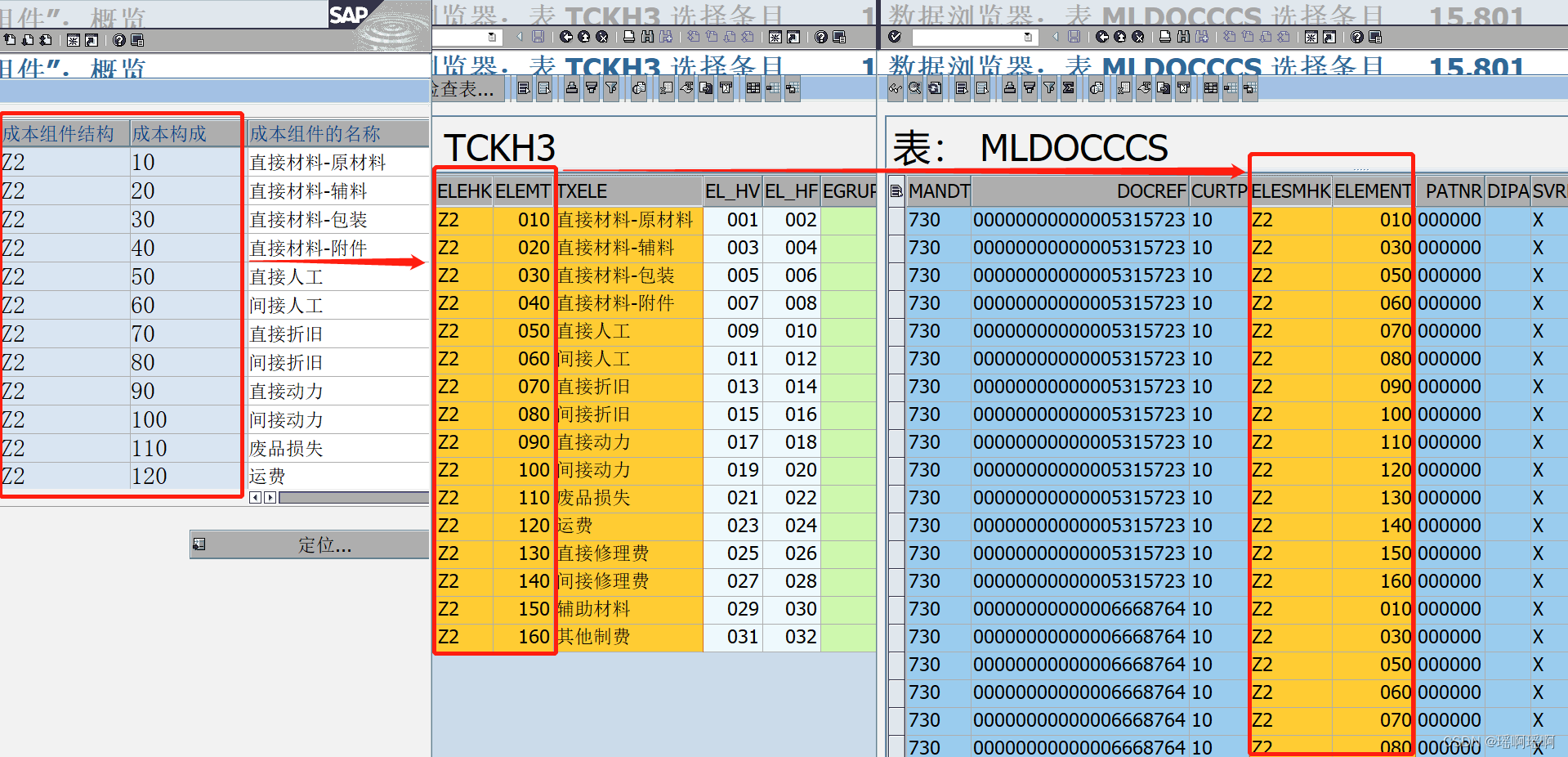The height and width of the screenshot is (757, 1568).
Task: Click Customize Layout icon in left overview window
Action: tap(136, 40)
